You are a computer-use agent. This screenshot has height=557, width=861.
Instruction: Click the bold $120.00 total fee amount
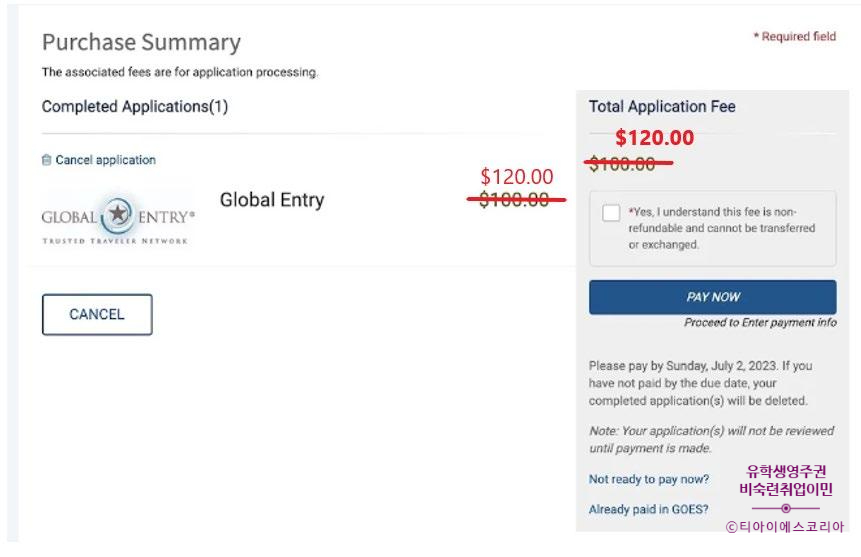[x=654, y=138]
